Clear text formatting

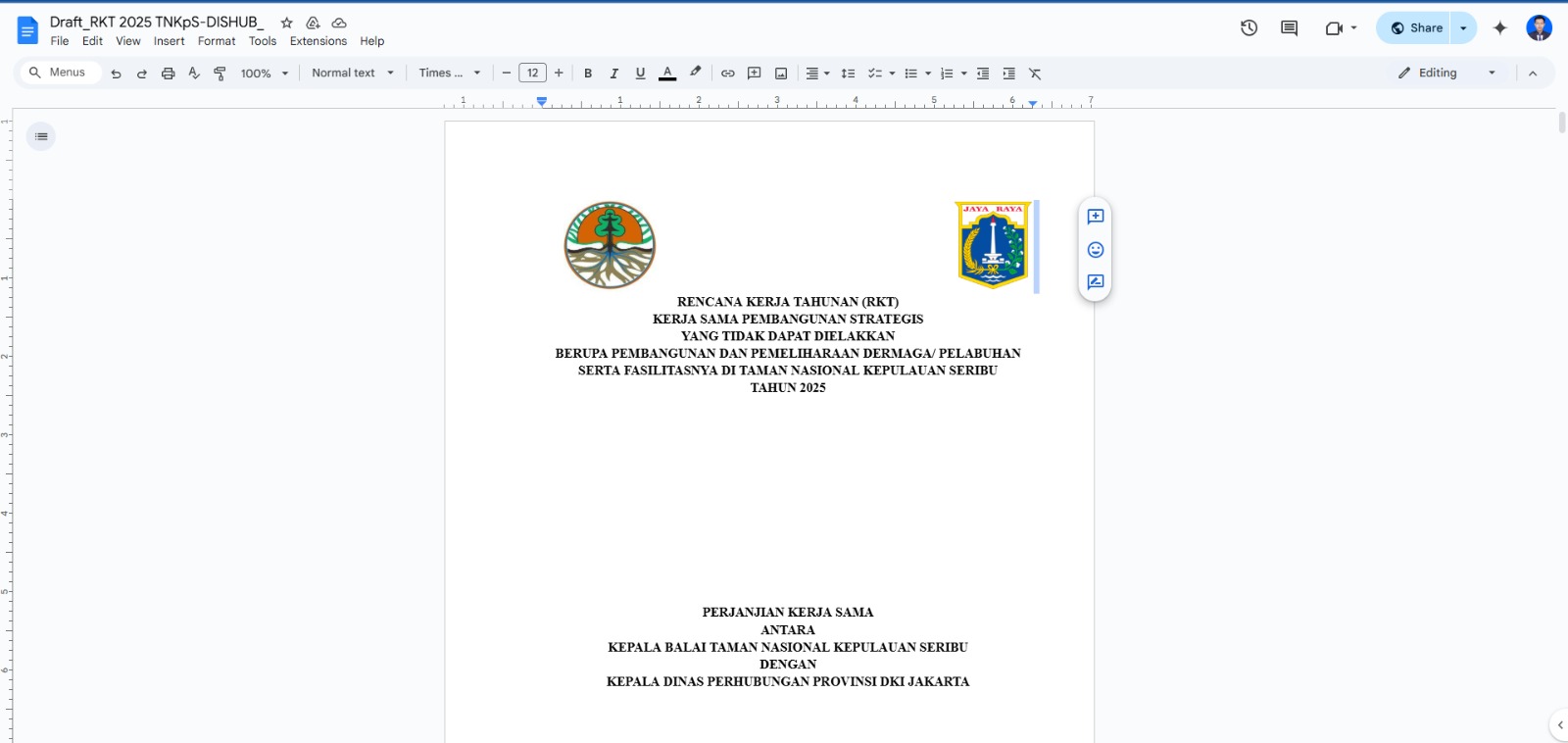[1035, 74]
